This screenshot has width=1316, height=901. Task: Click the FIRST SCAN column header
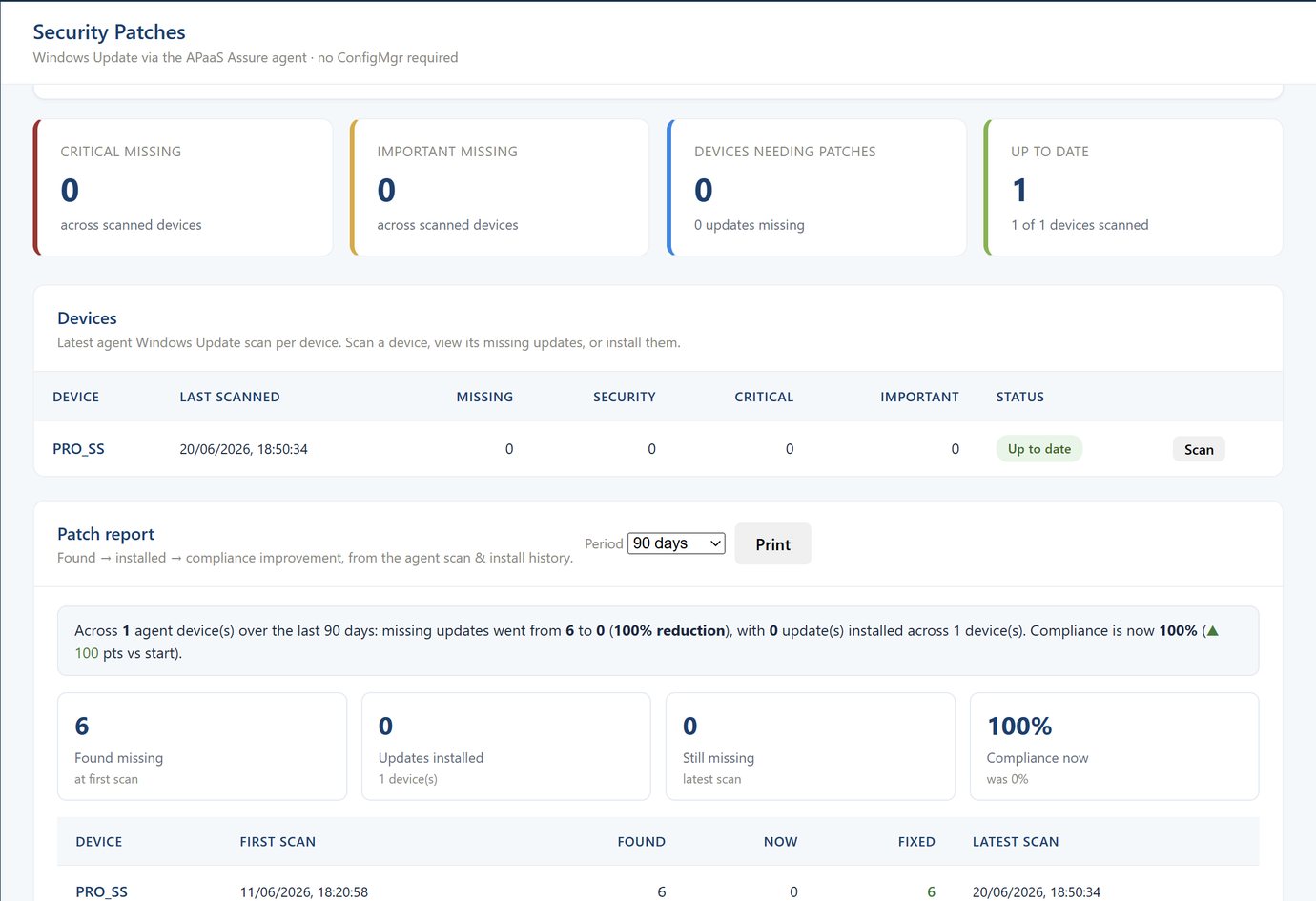278,842
